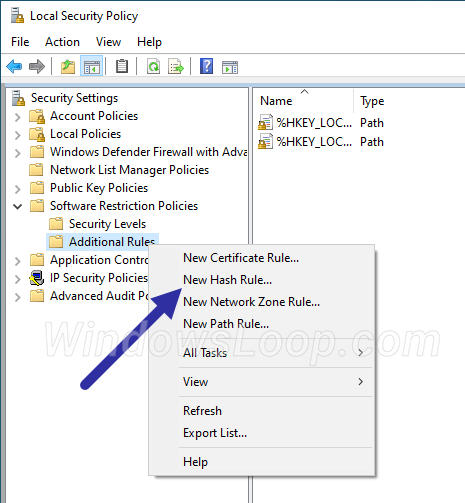
Task: Click the blue Help question mark icon
Action: click(206, 66)
